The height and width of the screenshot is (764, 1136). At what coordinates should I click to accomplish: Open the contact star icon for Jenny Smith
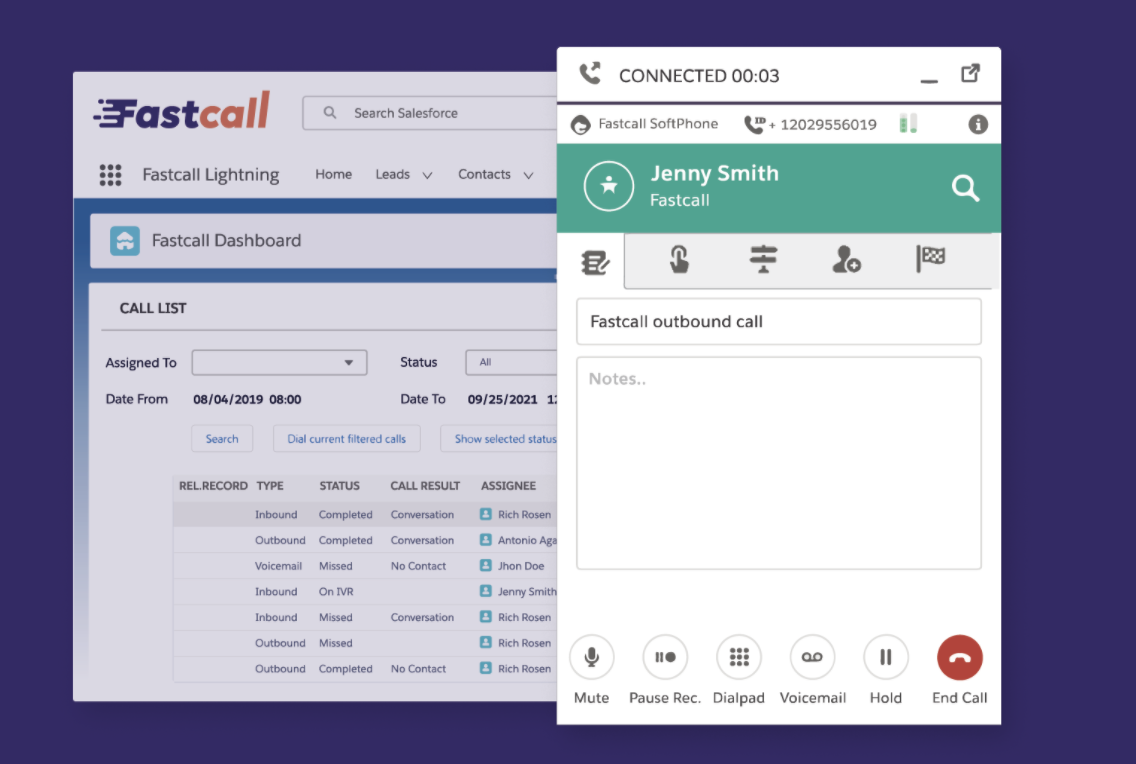(609, 186)
